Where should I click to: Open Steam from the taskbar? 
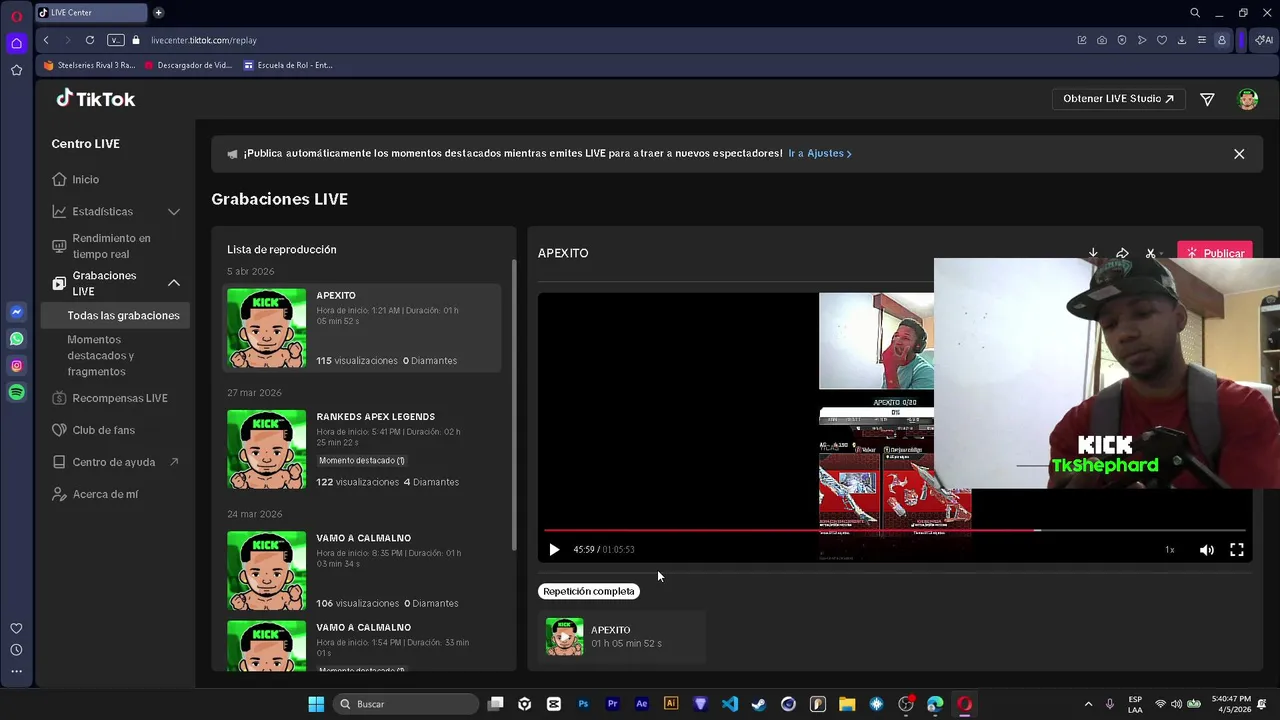pyautogui.click(x=759, y=704)
